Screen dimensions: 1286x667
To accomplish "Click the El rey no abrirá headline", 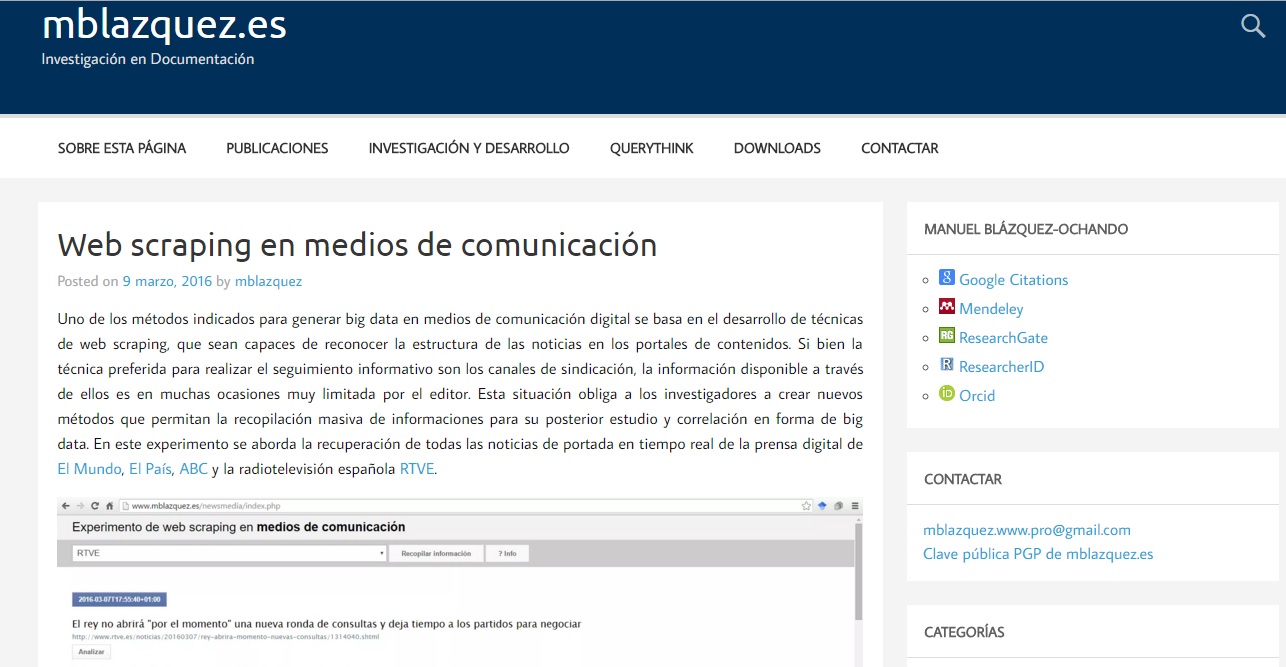I will coord(326,624).
